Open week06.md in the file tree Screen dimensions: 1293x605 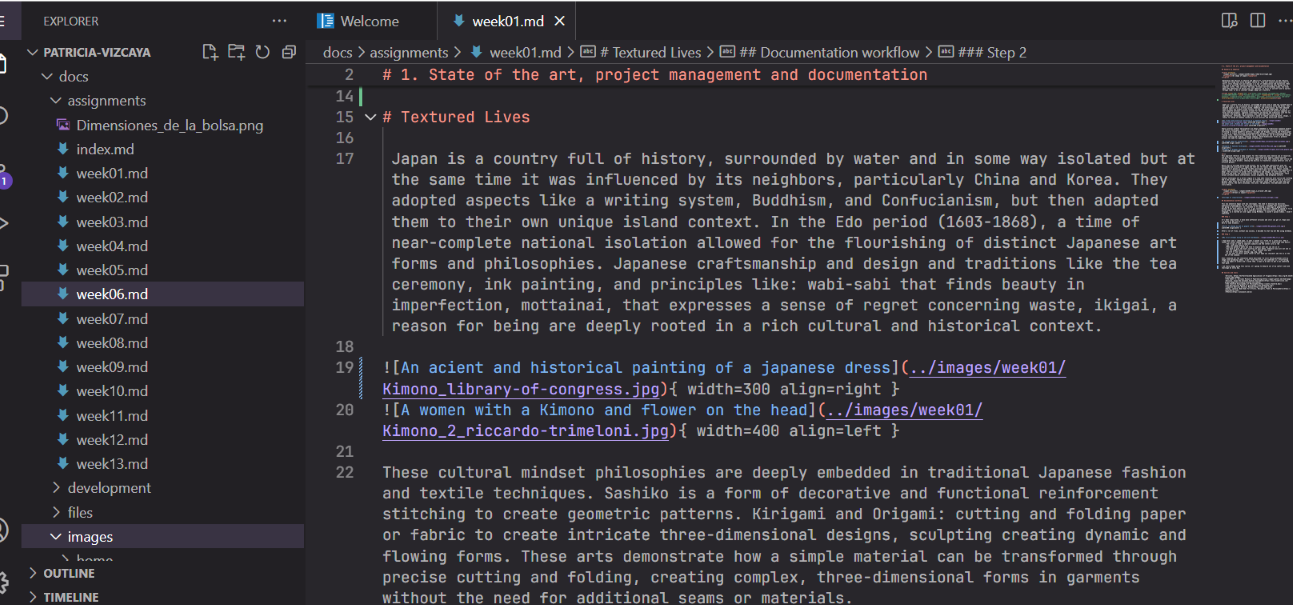[x=111, y=294]
